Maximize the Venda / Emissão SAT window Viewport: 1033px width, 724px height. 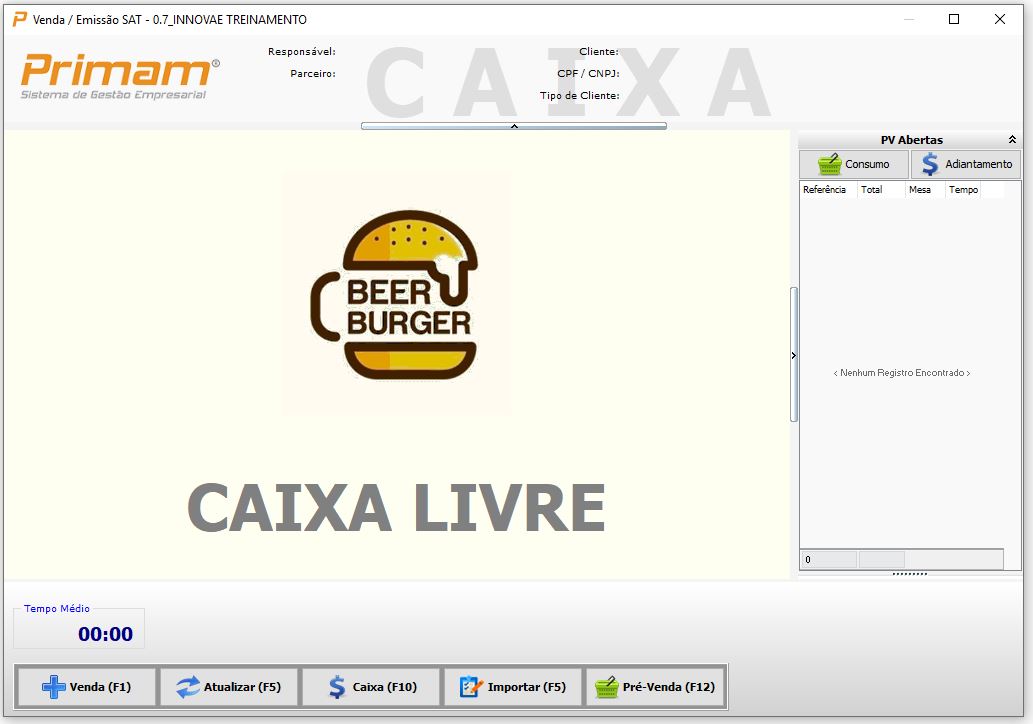coord(953,19)
